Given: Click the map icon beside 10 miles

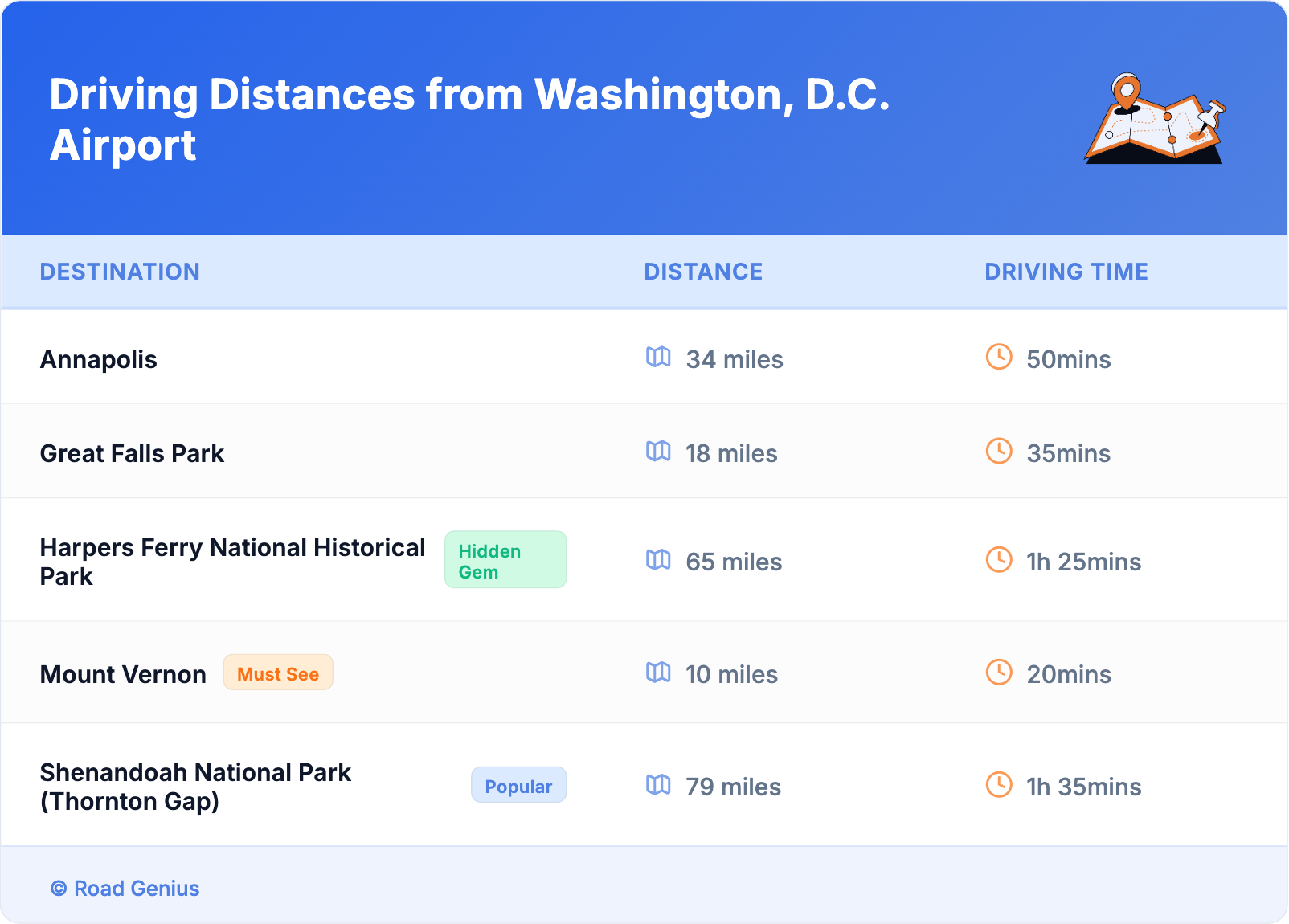Looking at the screenshot, I should click(658, 673).
